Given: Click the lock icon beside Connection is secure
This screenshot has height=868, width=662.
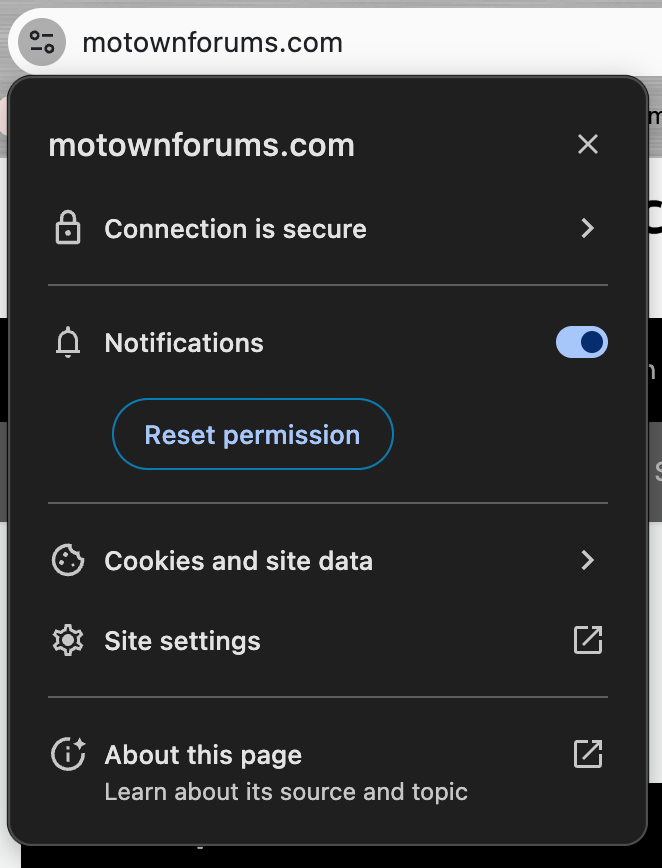Looking at the screenshot, I should click(x=67, y=229).
